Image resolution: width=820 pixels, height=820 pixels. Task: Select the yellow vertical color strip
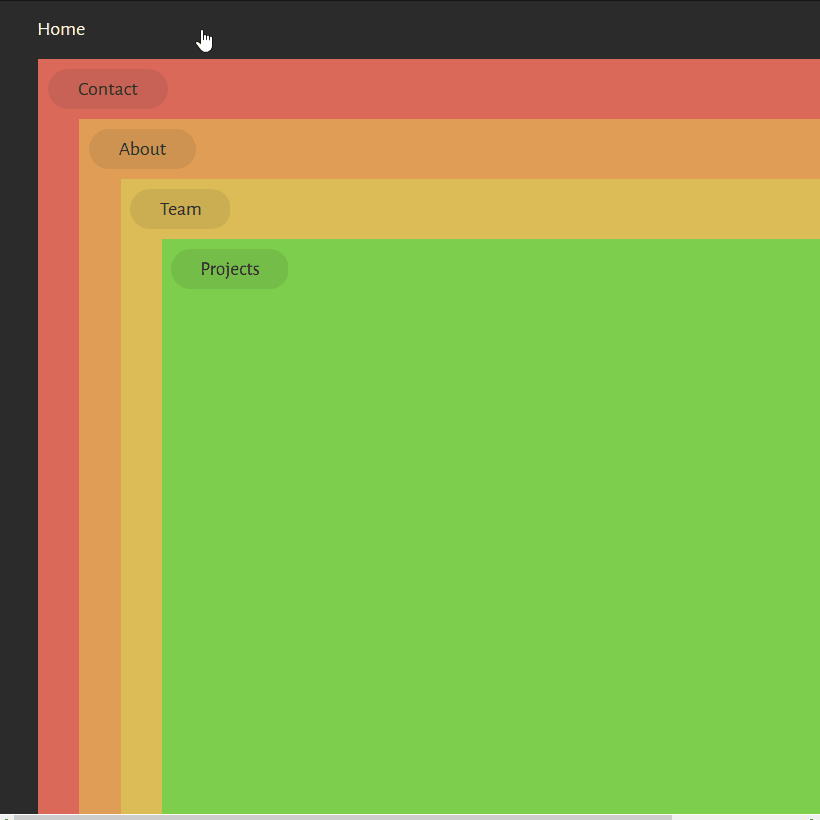point(140,500)
